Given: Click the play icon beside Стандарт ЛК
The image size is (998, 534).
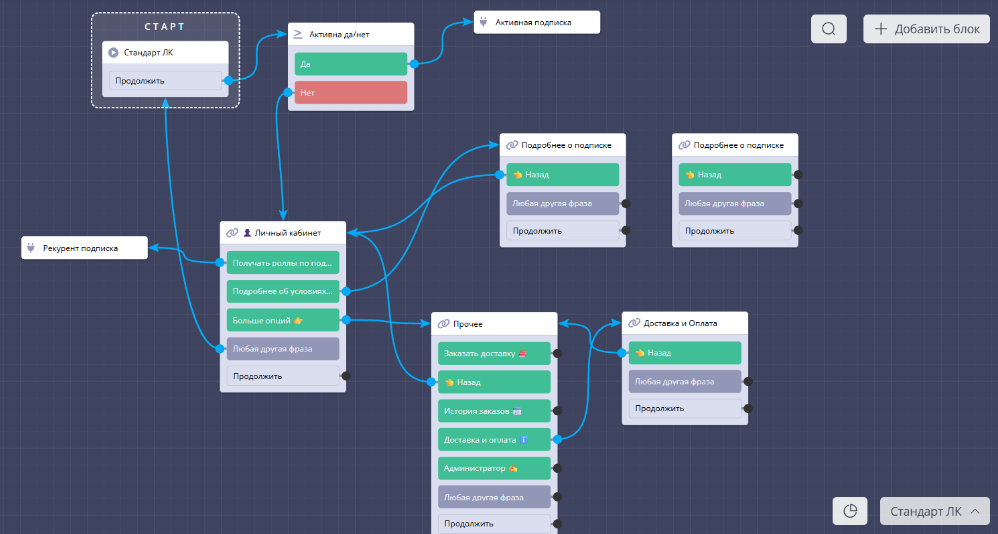Looking at the screenshot, I should click(x=114, y=52).
